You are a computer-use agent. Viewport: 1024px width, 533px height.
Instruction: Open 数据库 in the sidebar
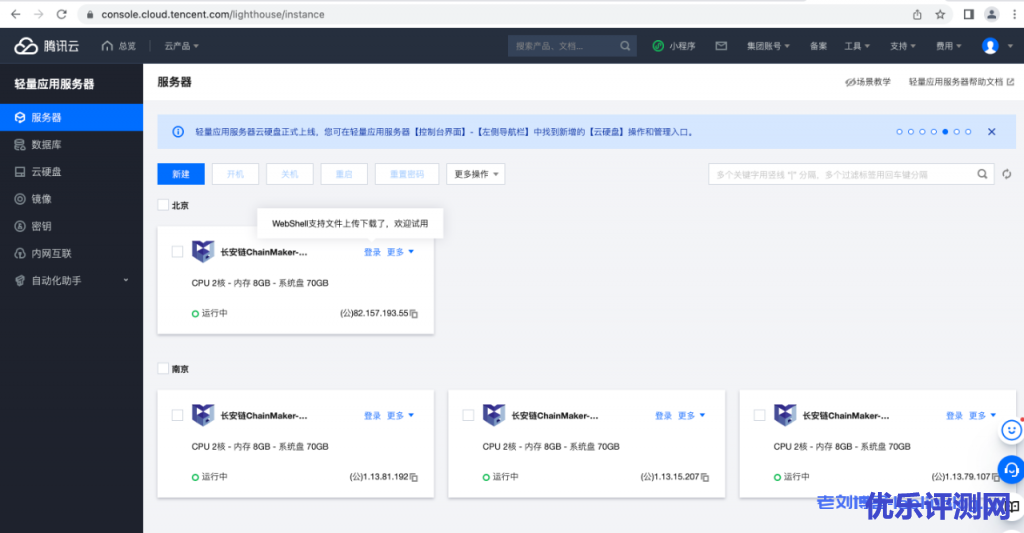click(x=47, y=145)
